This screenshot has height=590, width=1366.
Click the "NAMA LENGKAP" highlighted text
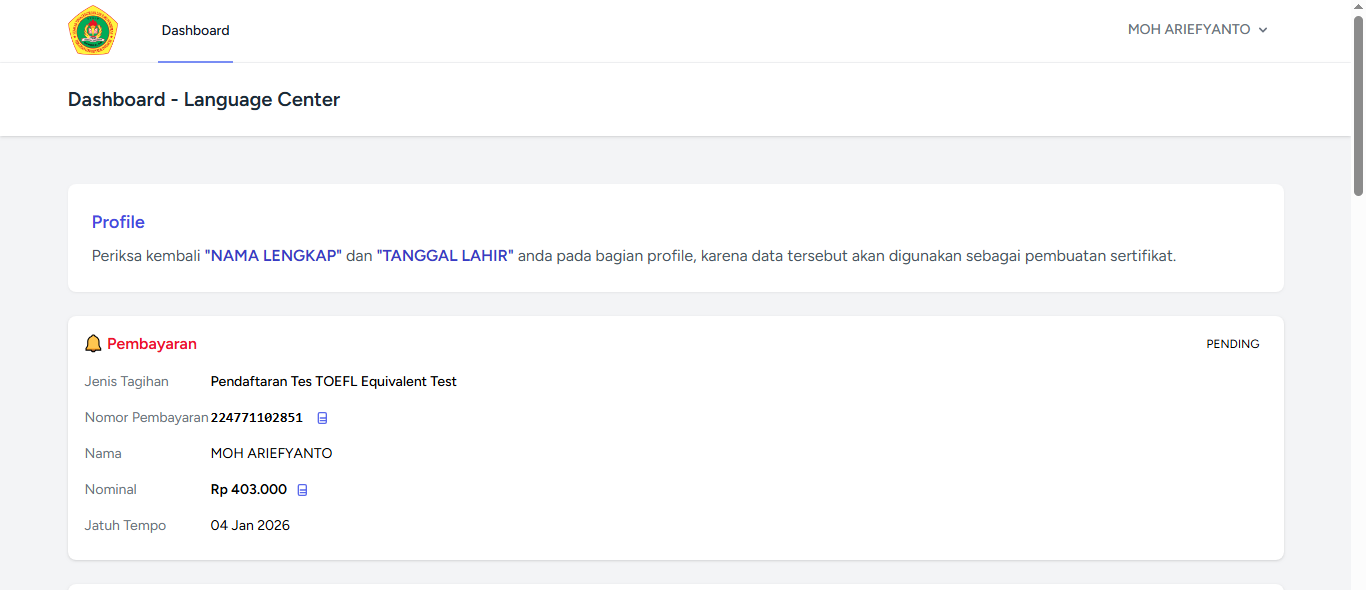pyautogui.click(x=273, y=256)
